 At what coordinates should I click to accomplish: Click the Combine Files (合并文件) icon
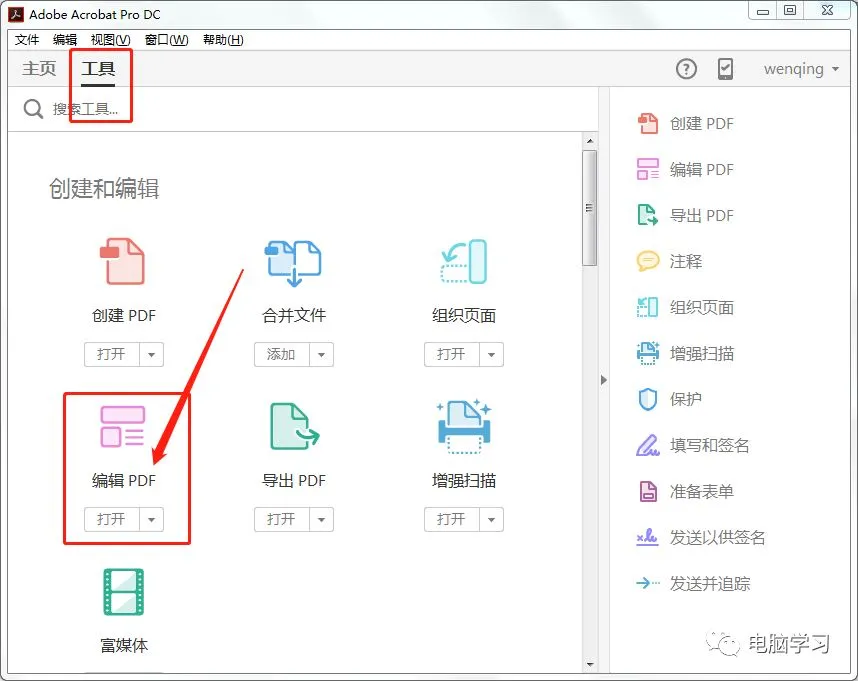pos(293,263)
